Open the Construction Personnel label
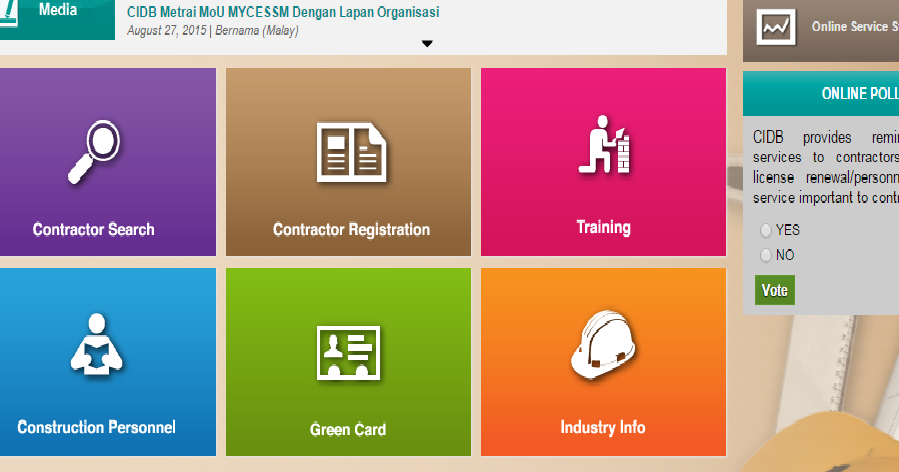This screenshot has height=472, width=899. pyautogui.click(x=96, y=427)
